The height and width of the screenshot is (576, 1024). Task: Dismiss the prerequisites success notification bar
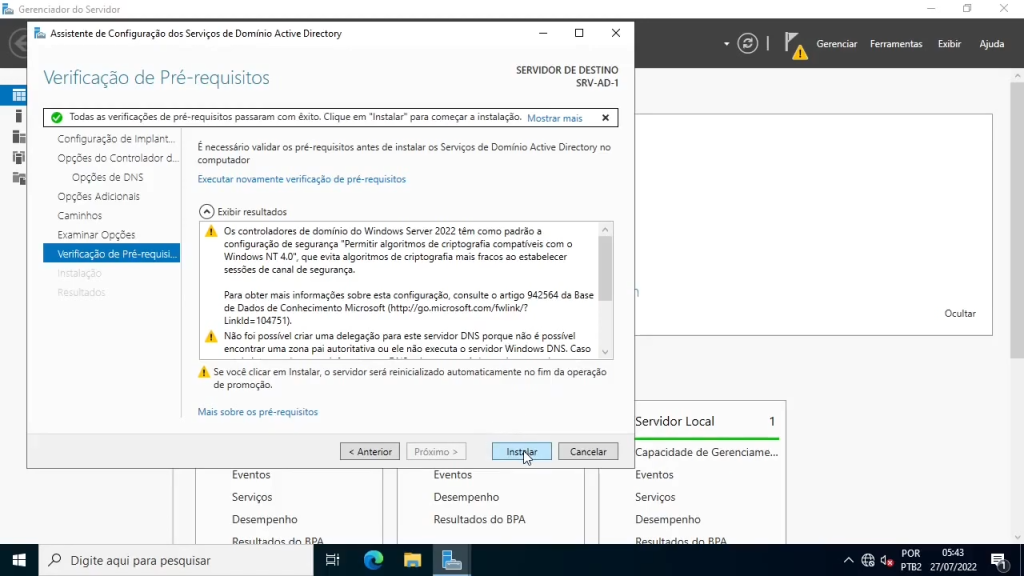(605, 118)
